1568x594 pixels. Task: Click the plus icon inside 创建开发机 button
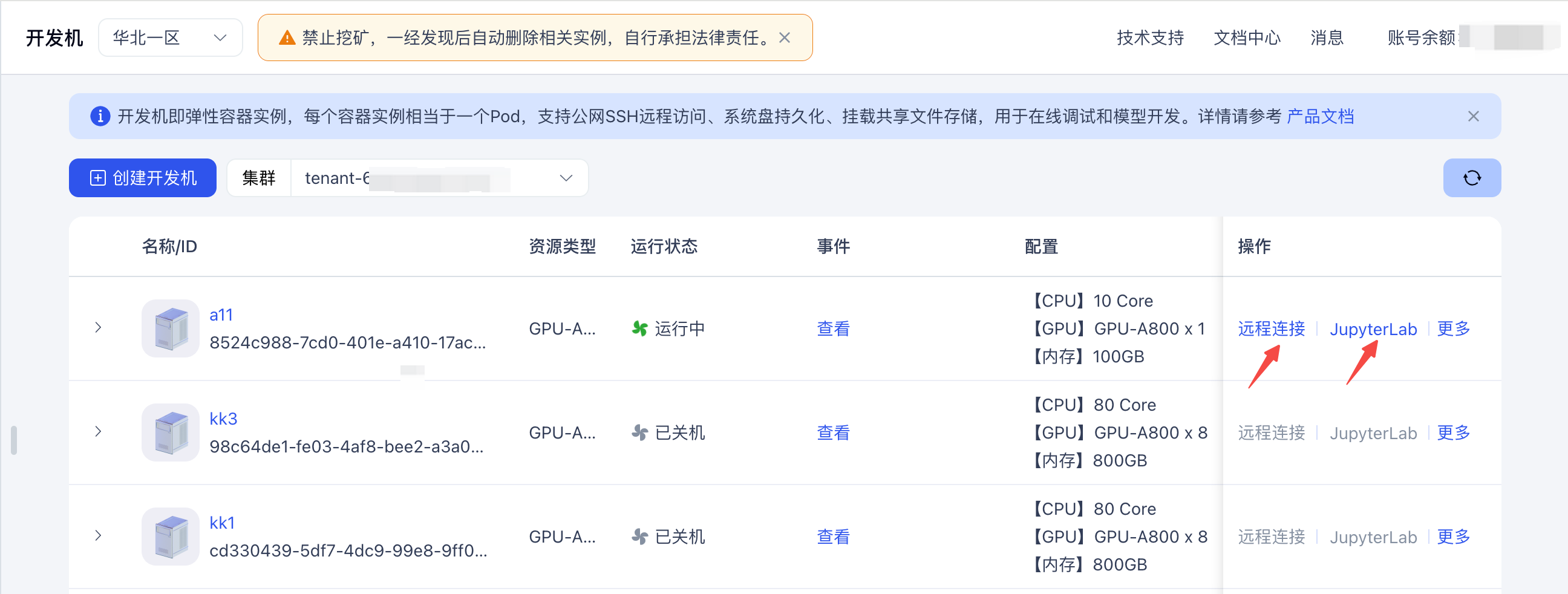coord(97,178)
